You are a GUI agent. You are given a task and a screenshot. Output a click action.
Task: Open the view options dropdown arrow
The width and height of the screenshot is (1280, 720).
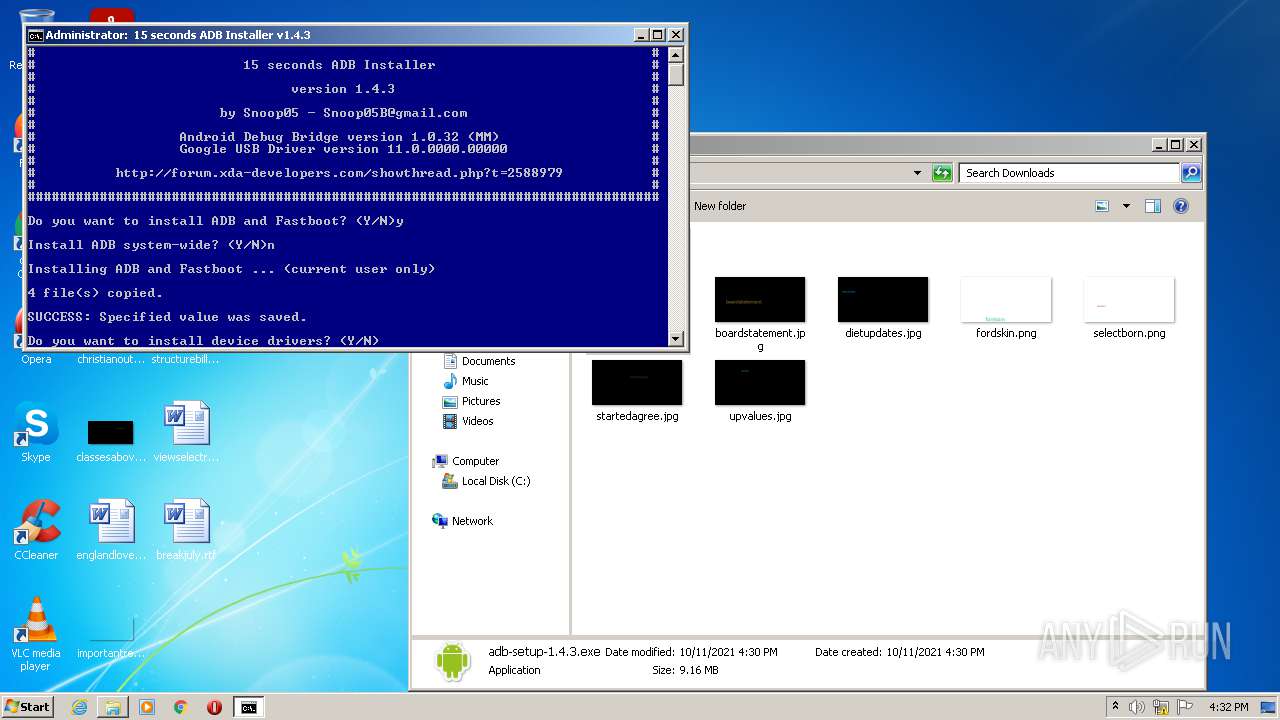[x=1126, y=206]
